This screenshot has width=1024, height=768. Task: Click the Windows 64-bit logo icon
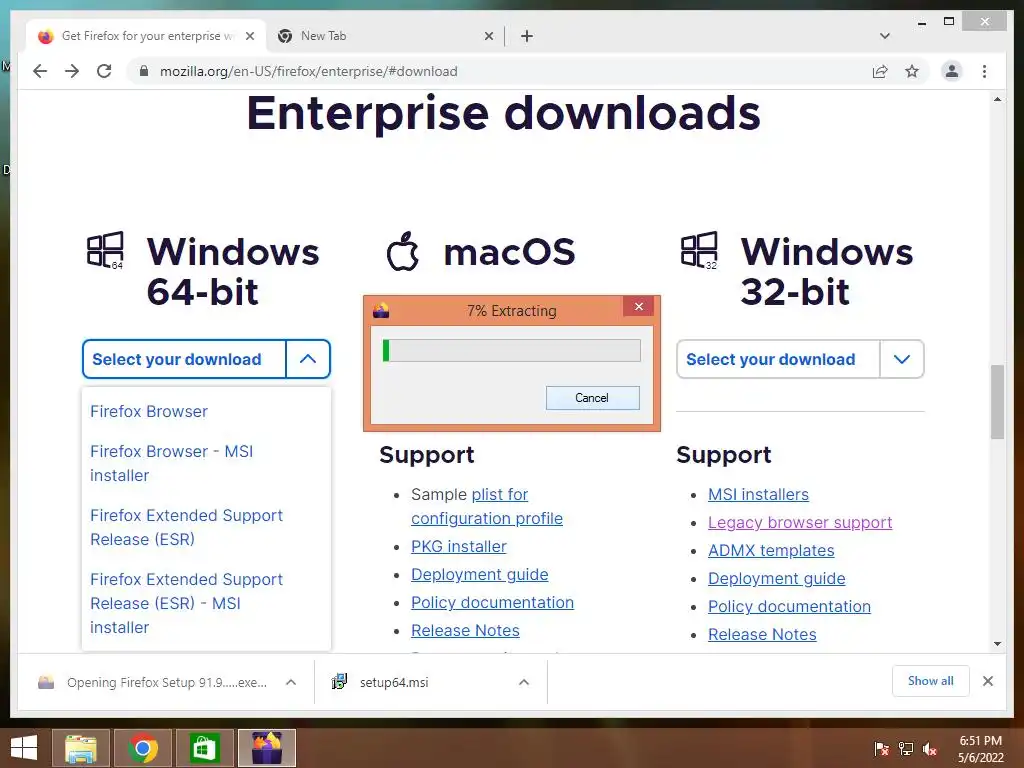tap(105, 250)
